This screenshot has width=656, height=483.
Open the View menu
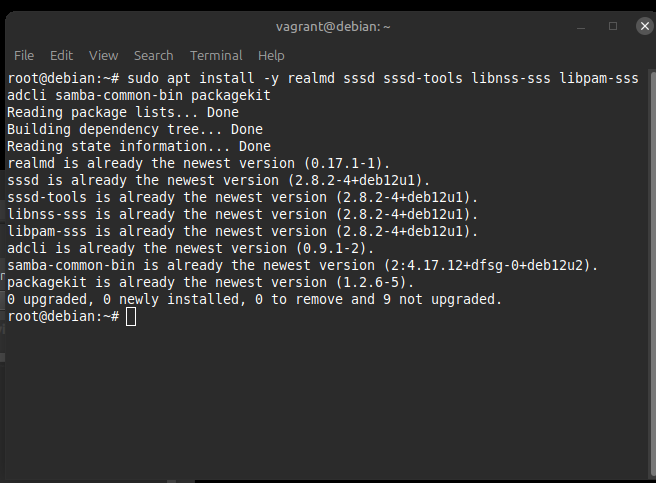point(103,56)
